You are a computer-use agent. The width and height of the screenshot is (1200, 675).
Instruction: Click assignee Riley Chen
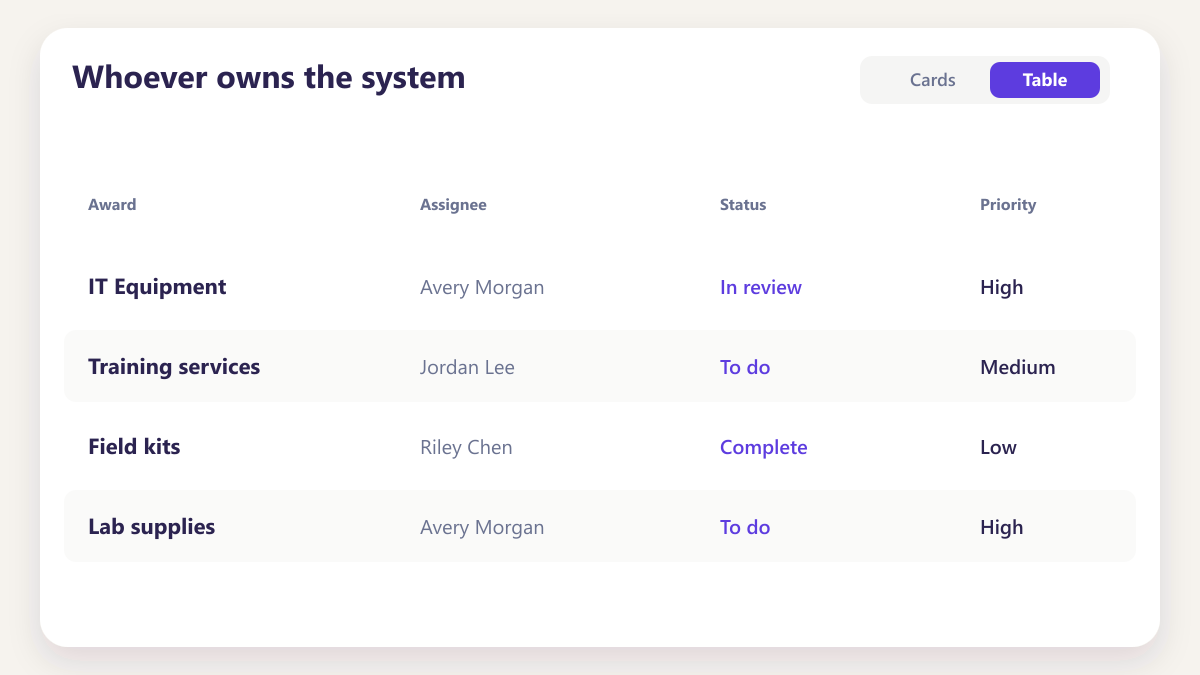tap(466, 448)
